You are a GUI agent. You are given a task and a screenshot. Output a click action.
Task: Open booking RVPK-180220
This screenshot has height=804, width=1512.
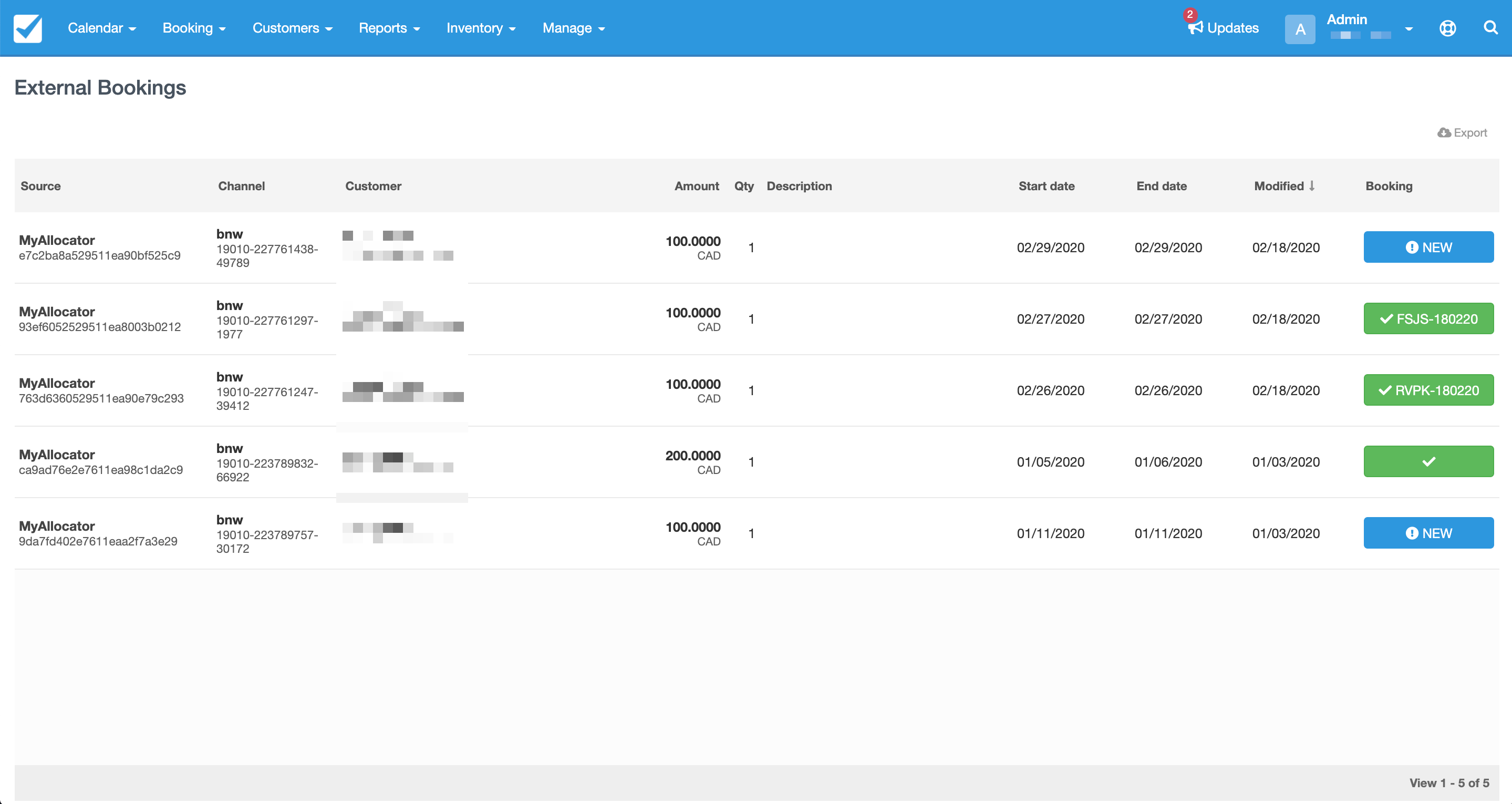(1428, 390)
